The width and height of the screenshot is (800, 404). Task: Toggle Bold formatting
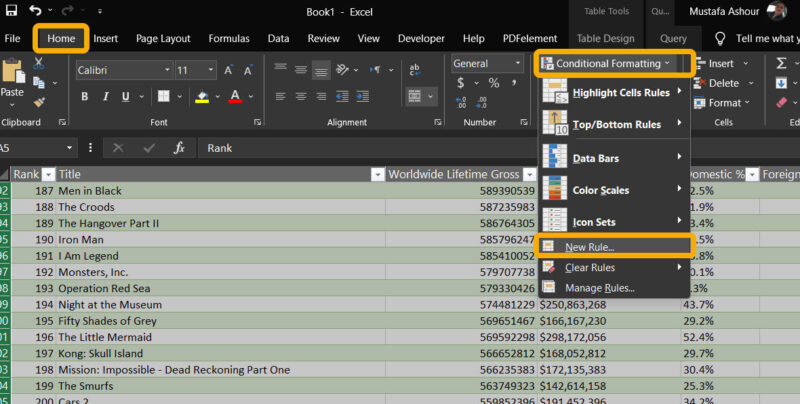85,96
